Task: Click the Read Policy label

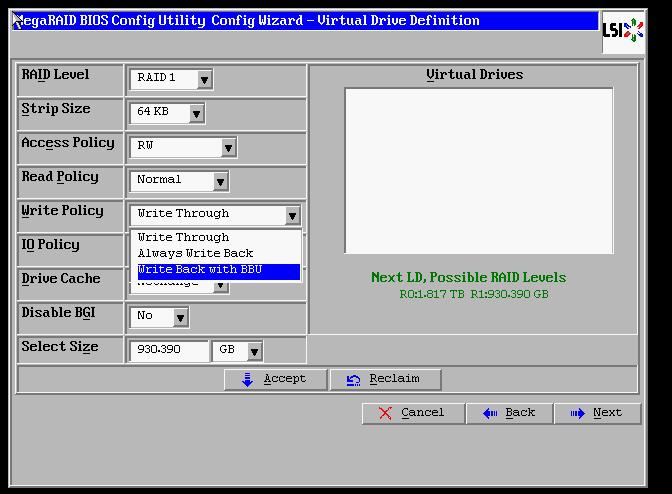Action: [60, 177]
